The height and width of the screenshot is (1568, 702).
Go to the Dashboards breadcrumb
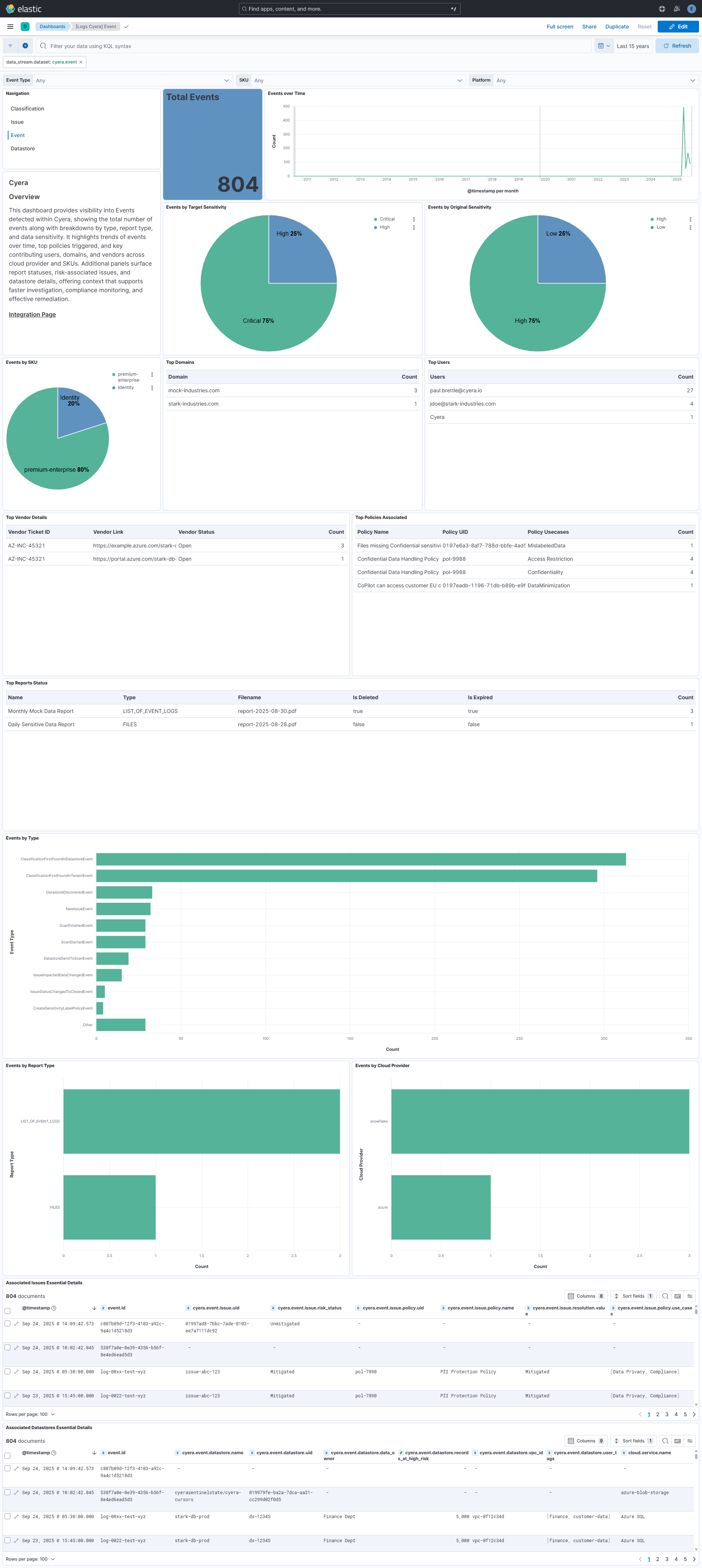[52, 26]
